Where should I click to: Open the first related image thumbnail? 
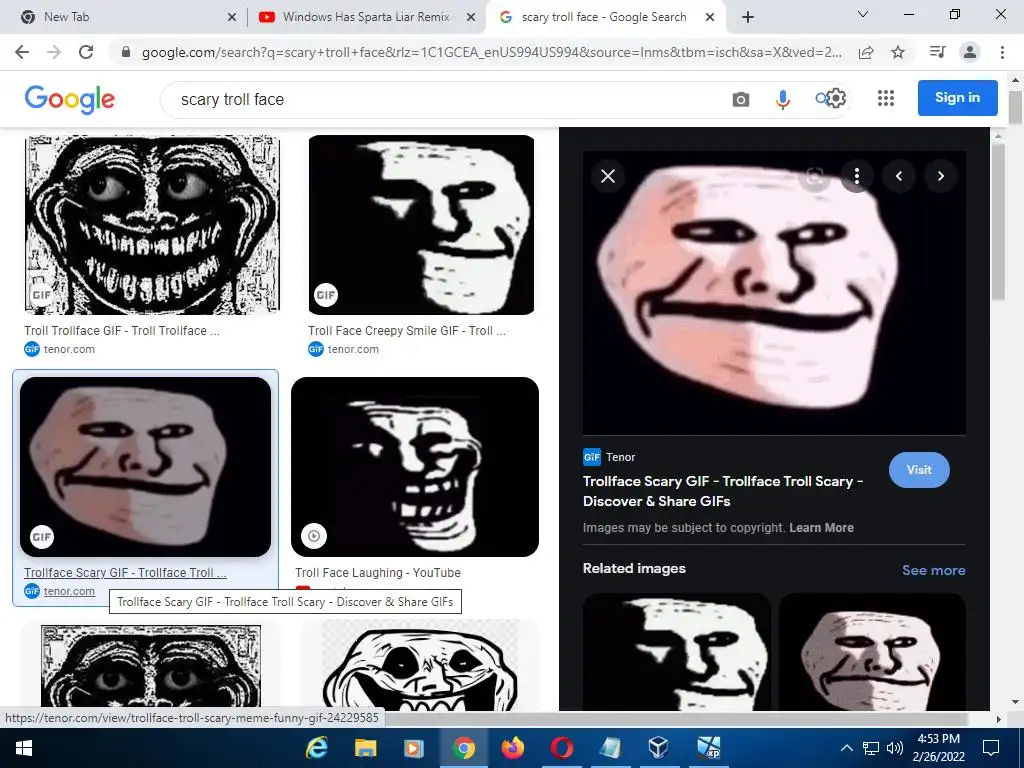677,652
